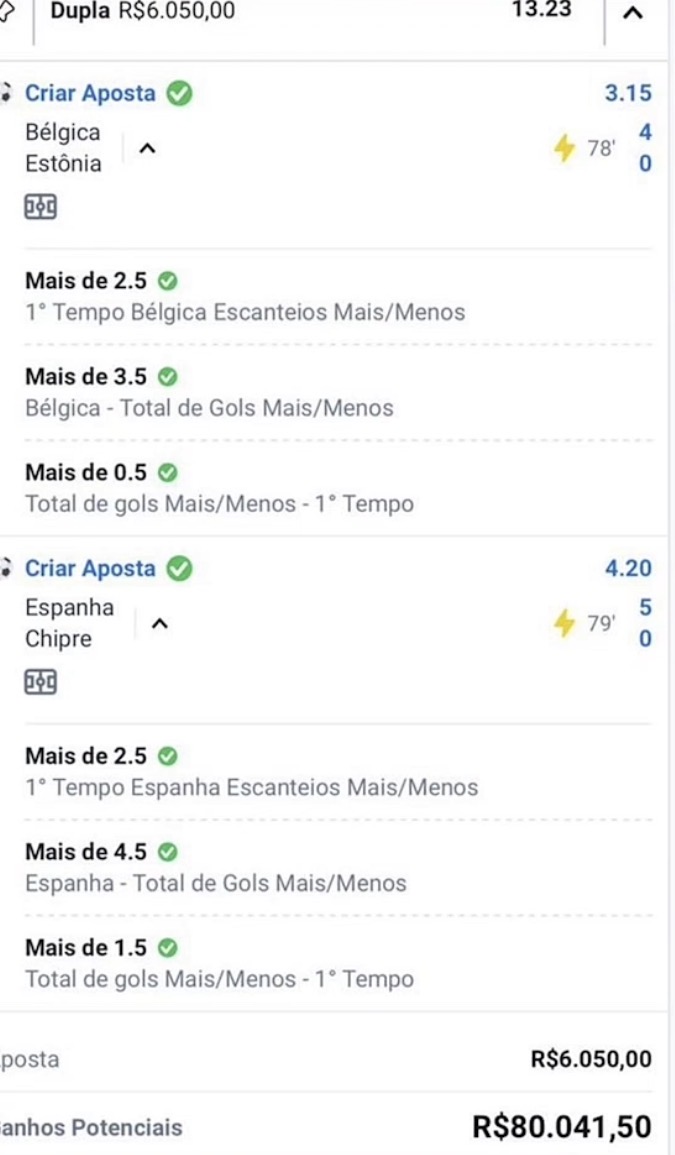This screenshot has height=1155, width=675.
Task: Click the Criar Aposta link for Bélgica
Action: [90, 93]
